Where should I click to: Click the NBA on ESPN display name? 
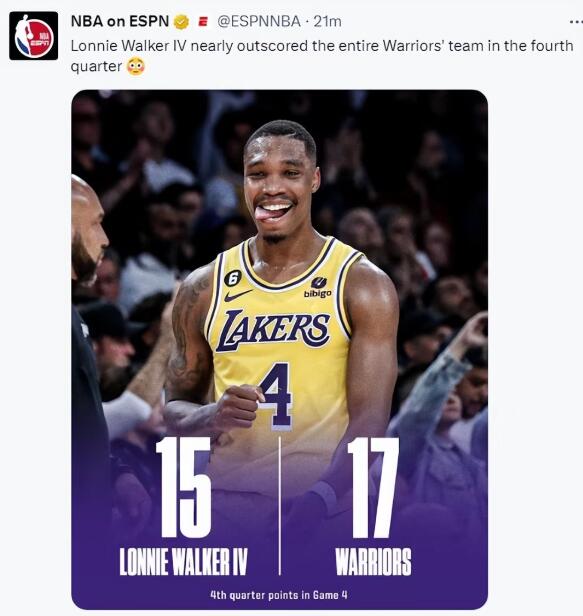click(x=120, y=21)
